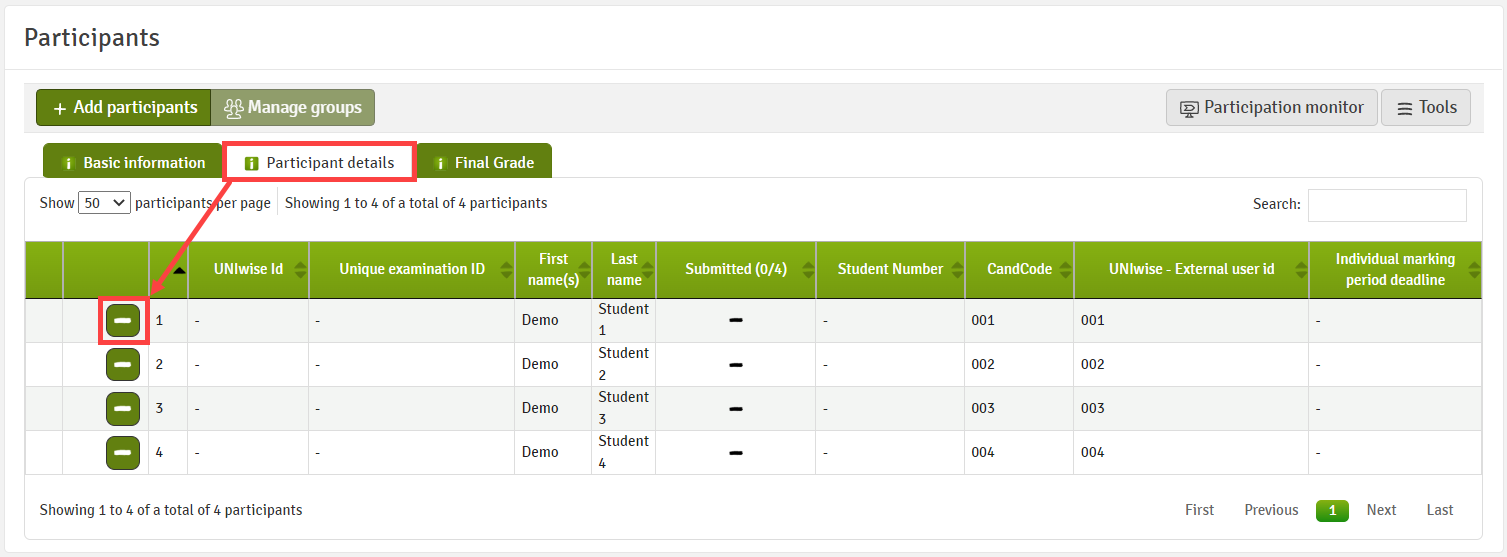1507x557 pixels.
Task: Click last name 'Student 3' cell
Action: click(624, 409)
